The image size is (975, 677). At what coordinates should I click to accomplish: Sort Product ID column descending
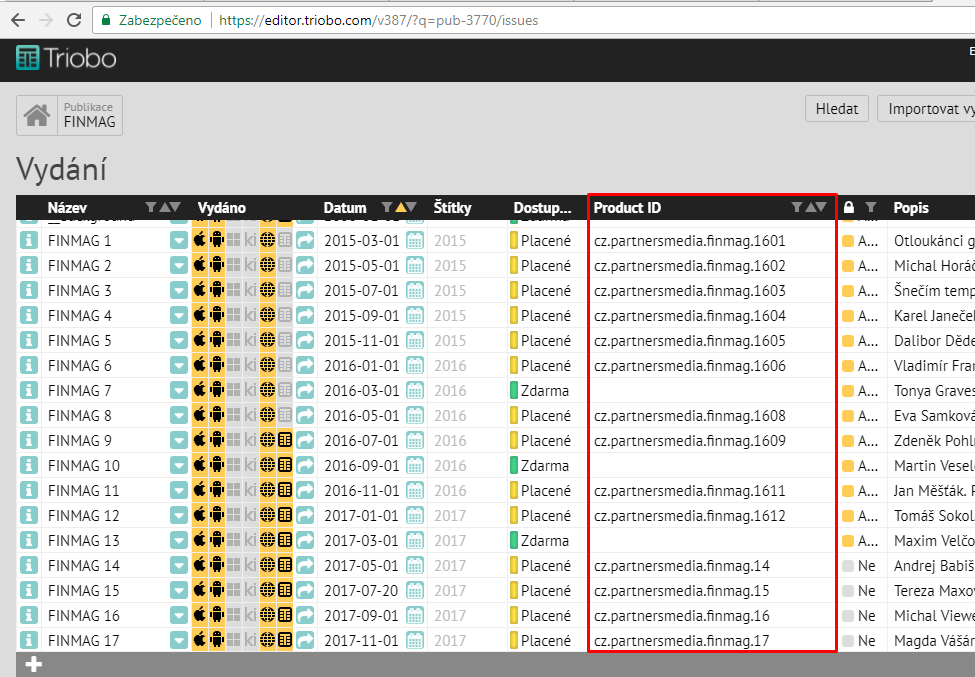(x=821, y=207)
